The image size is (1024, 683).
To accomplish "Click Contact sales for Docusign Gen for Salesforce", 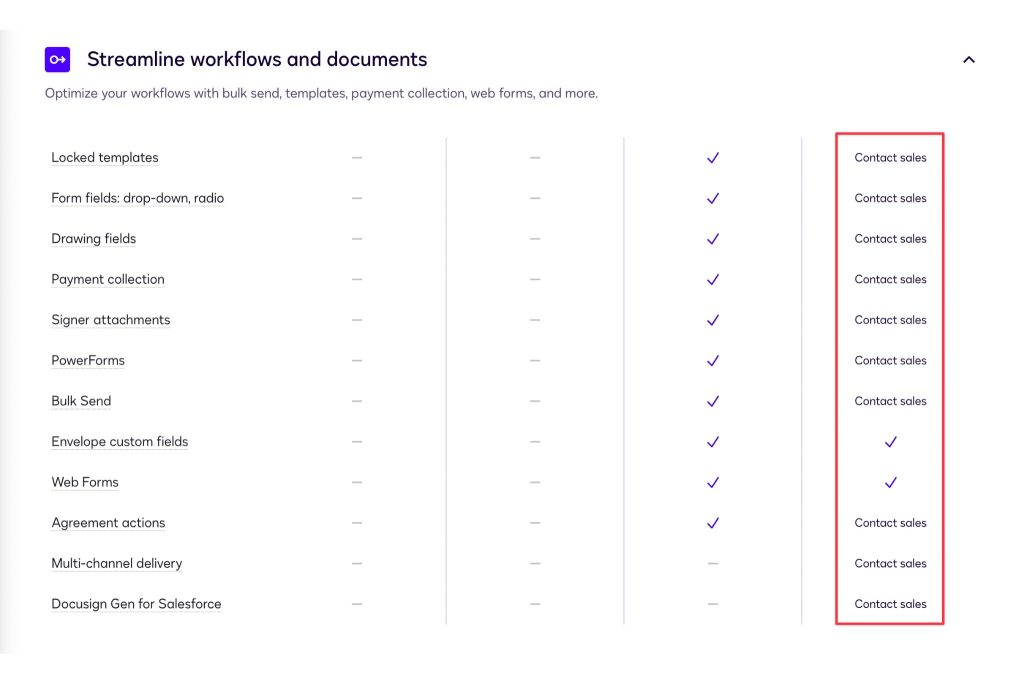I will point(890,604).
